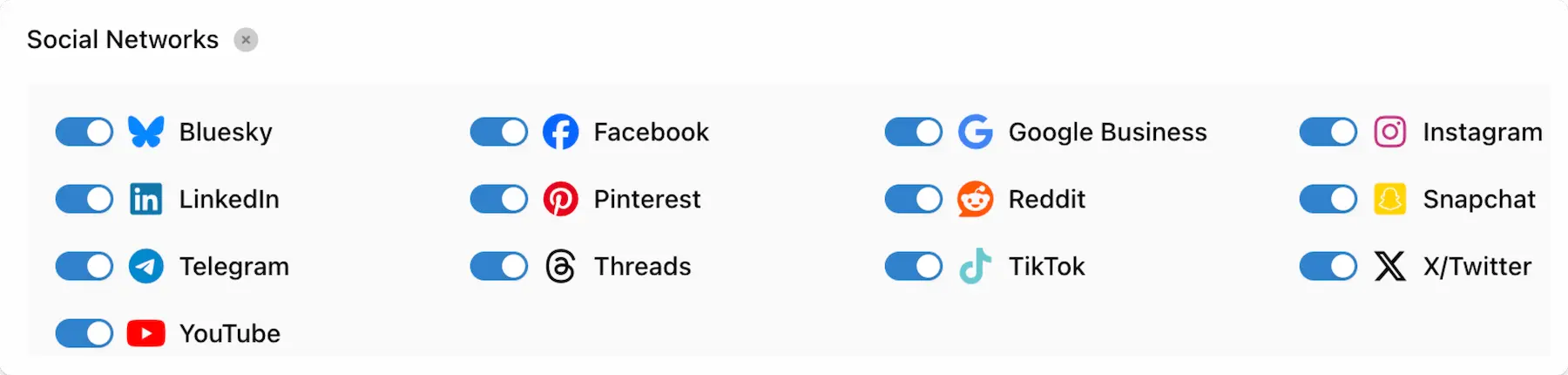The width and height of the screenshot is (1568, 375).
Task: Click the Snapchat ghost icon
Action: pyautogui.click(x=1389, y=199)
